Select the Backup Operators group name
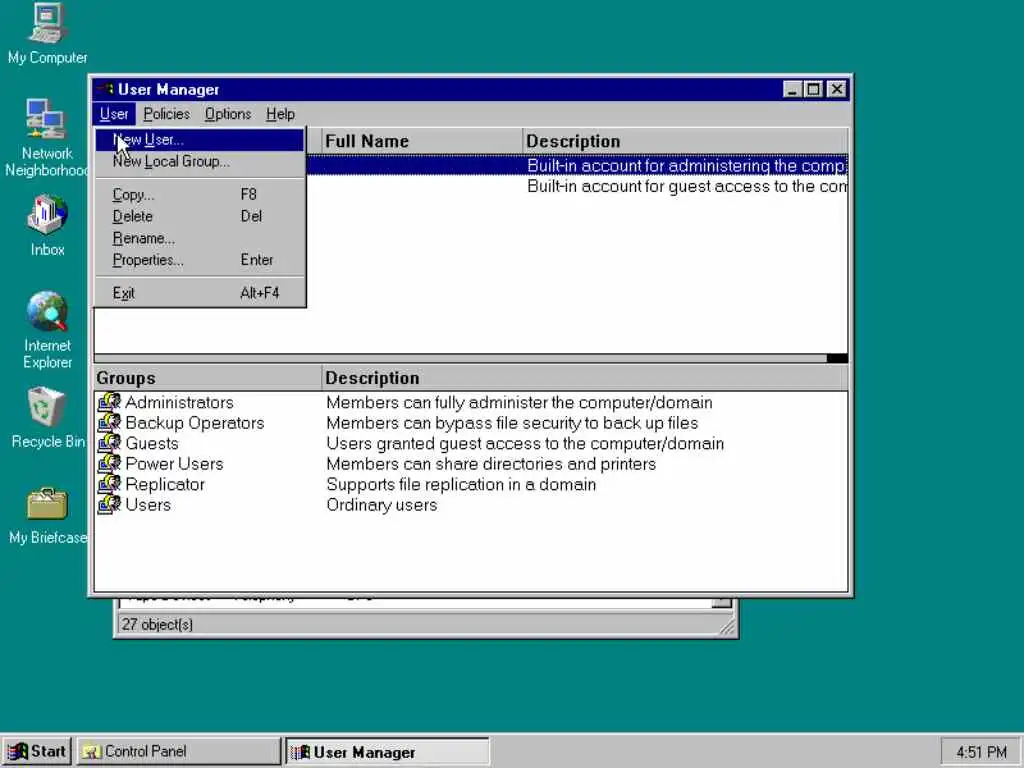The width and height of the screenshot is (1024, 768). click(195, 423)
